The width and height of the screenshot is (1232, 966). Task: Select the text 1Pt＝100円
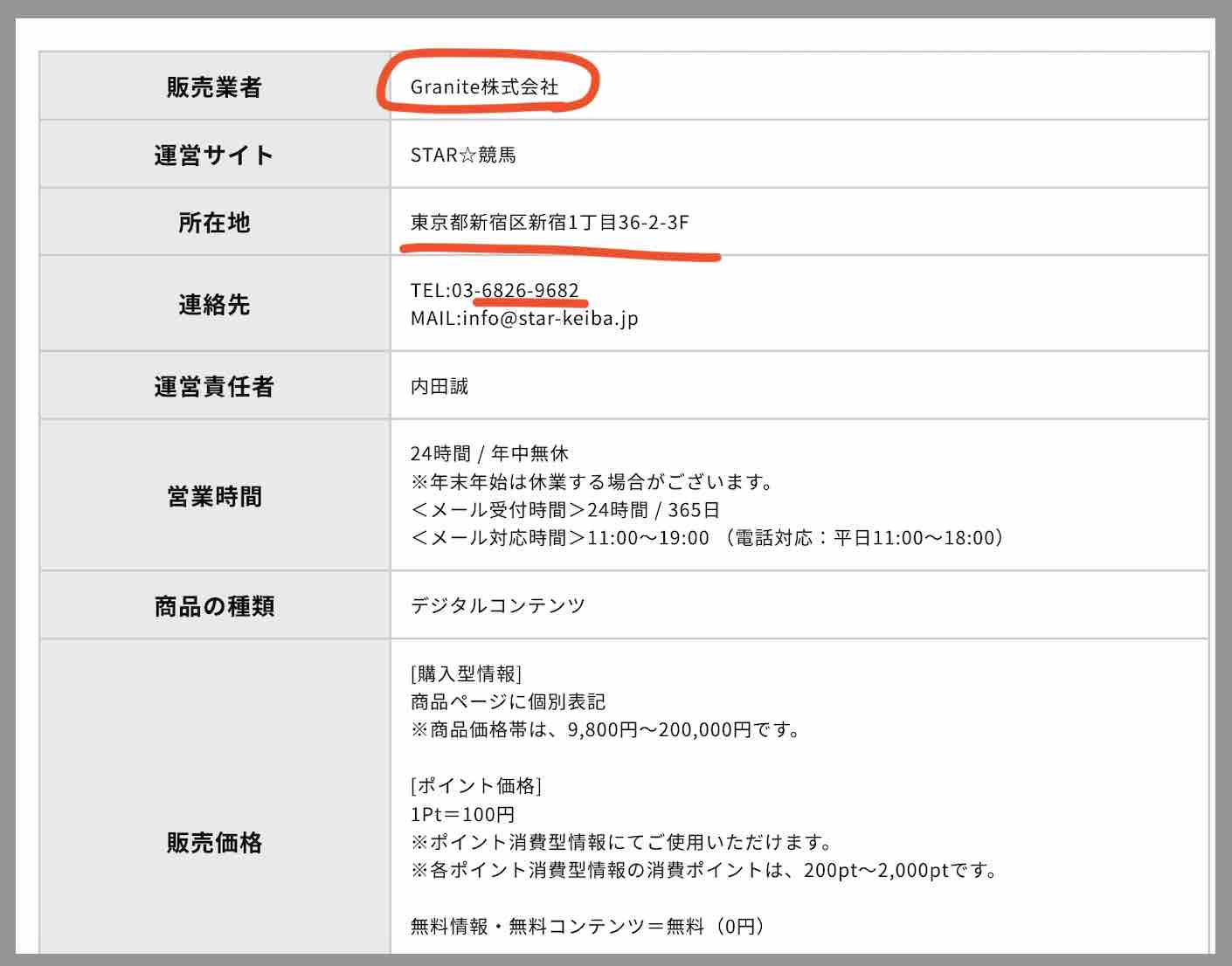[462, 814]
